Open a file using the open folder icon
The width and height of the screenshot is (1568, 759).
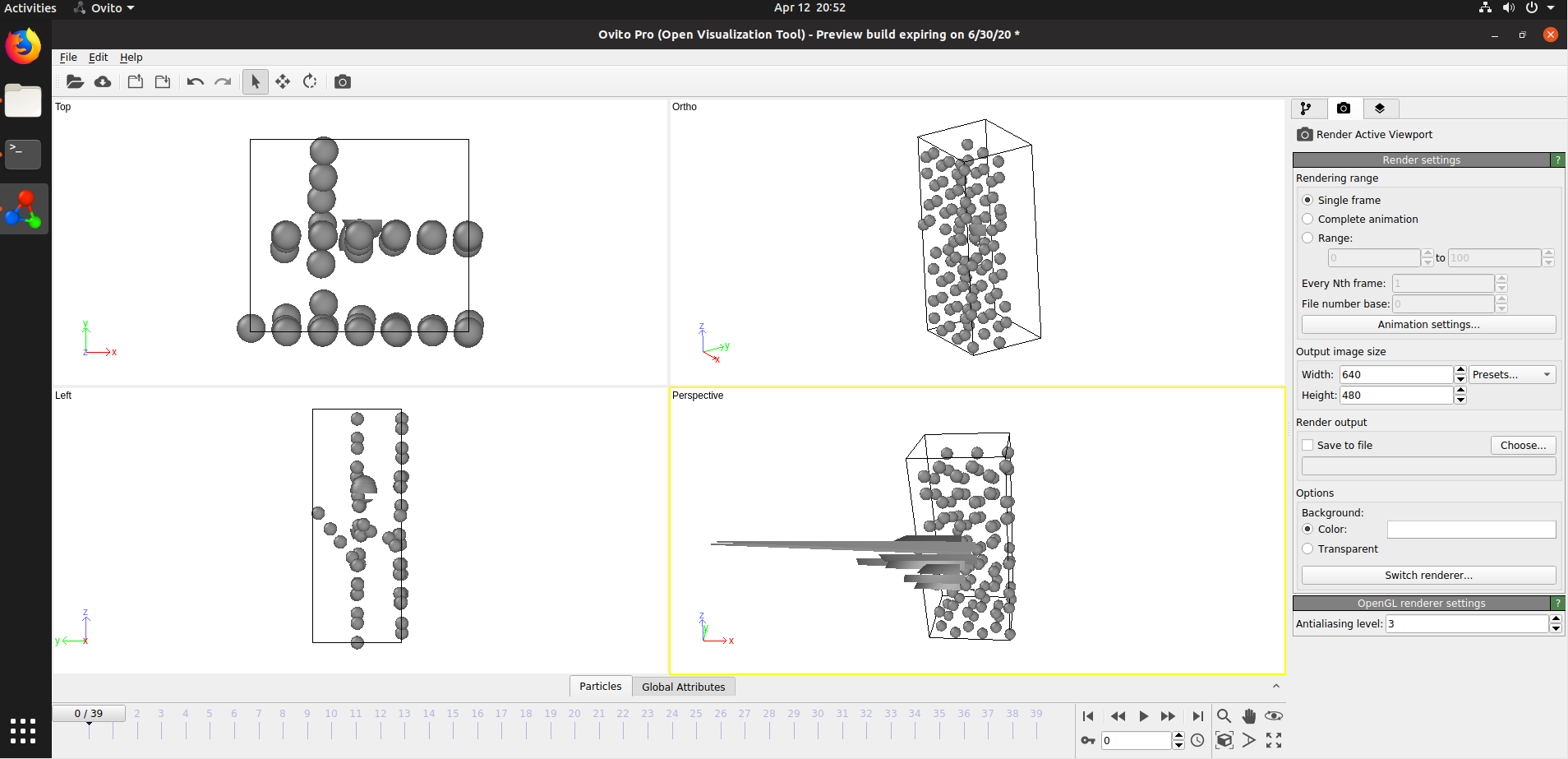[75, 81]
